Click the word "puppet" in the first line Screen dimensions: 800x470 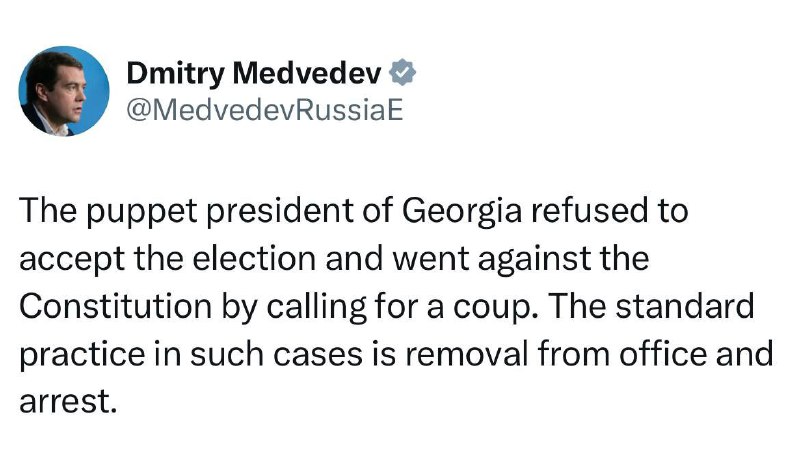(x=138, y=214)
